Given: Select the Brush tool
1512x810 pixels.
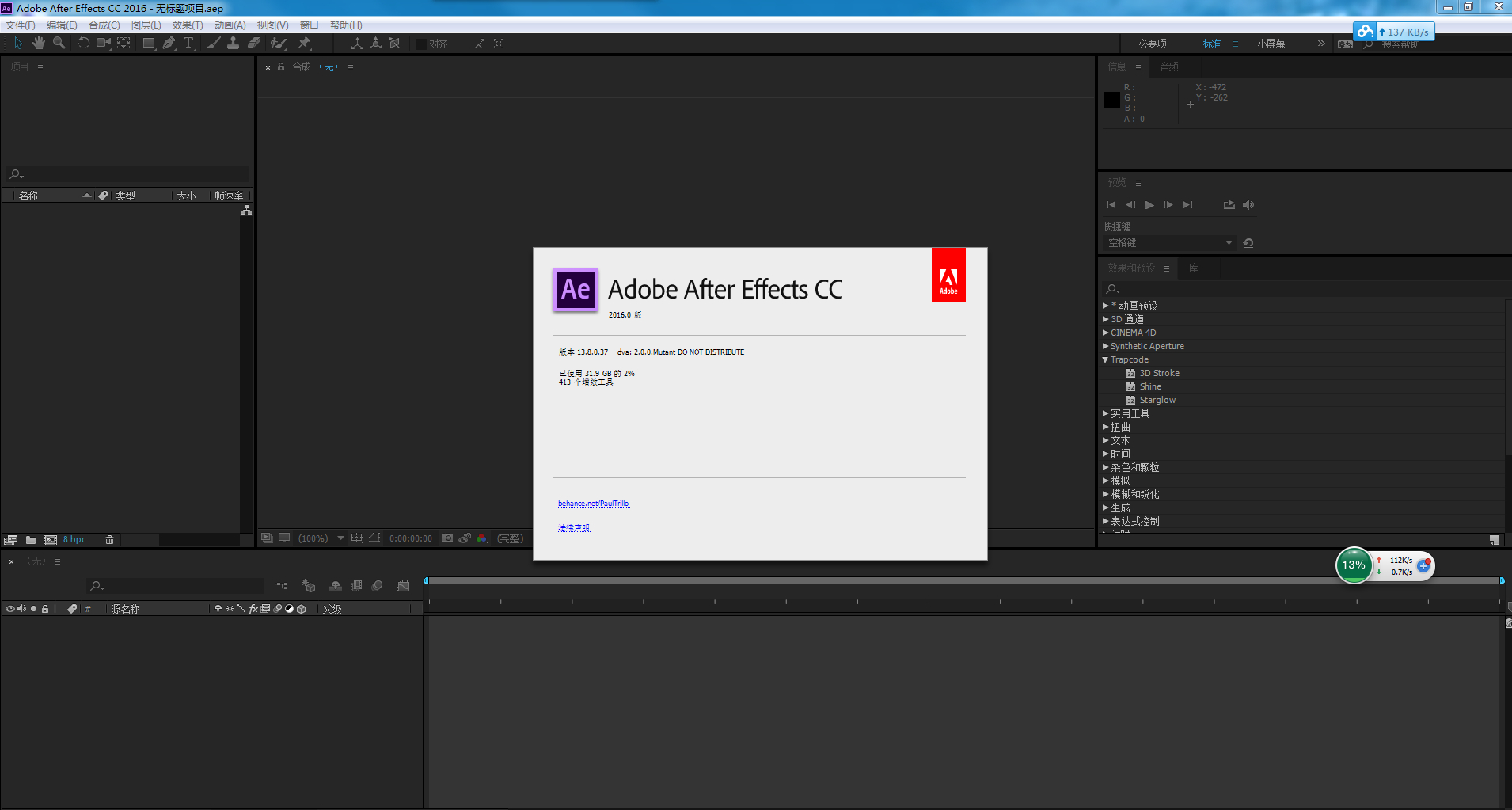Looking at the screenshot, I should 214,44.
